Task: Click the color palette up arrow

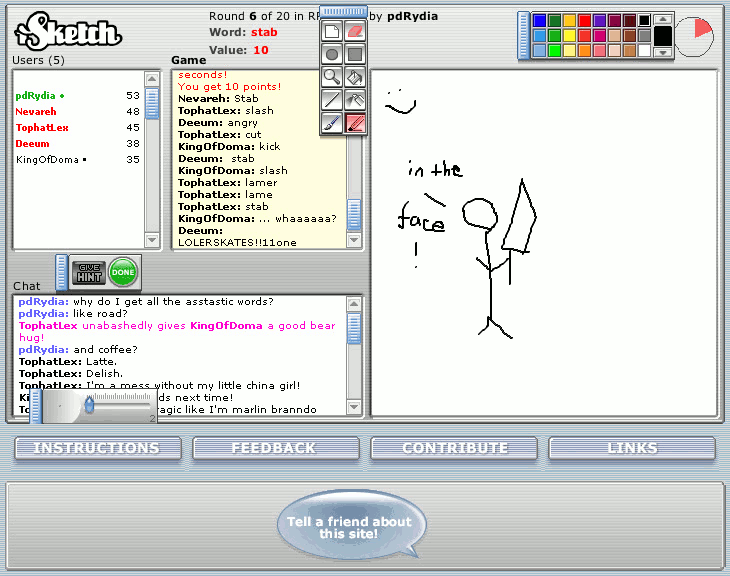Action: (x=662, y=20)
